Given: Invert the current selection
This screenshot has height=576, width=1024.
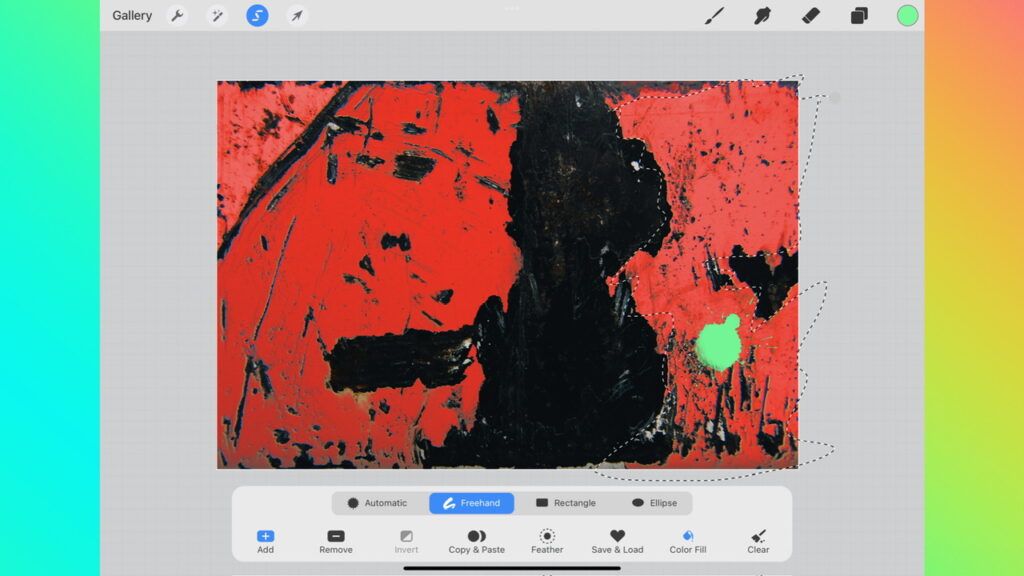Looking at the screenshot, I should click(x=406, y=541).
